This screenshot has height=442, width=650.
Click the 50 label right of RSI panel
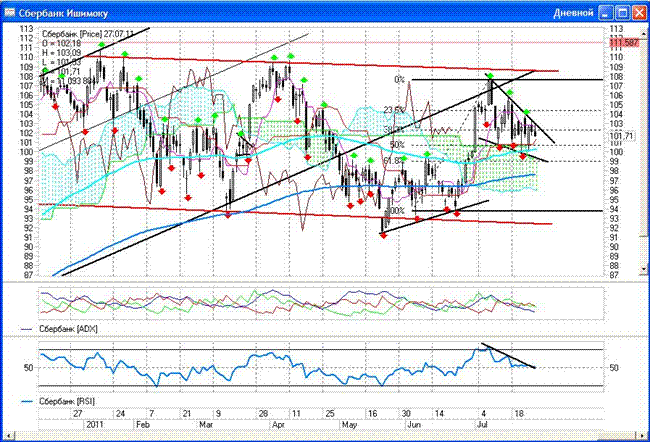[614, 368]
